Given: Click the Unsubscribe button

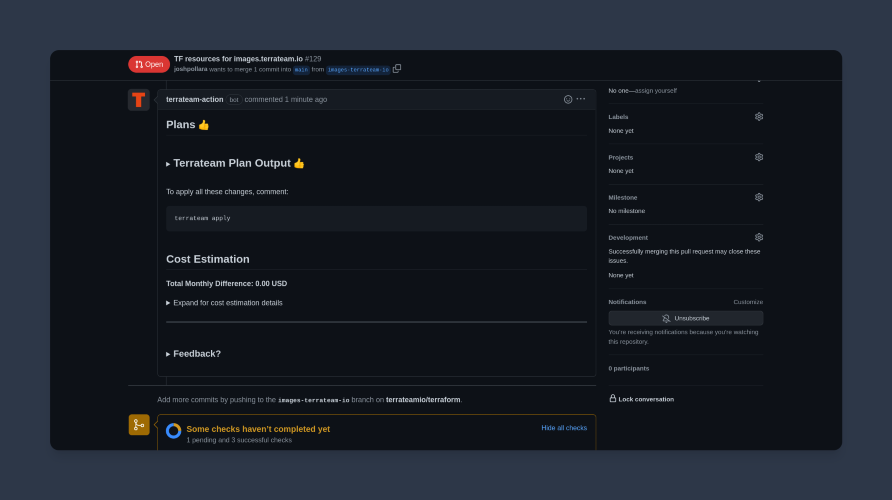Looking at the screenshot, I should coord(685,319).
